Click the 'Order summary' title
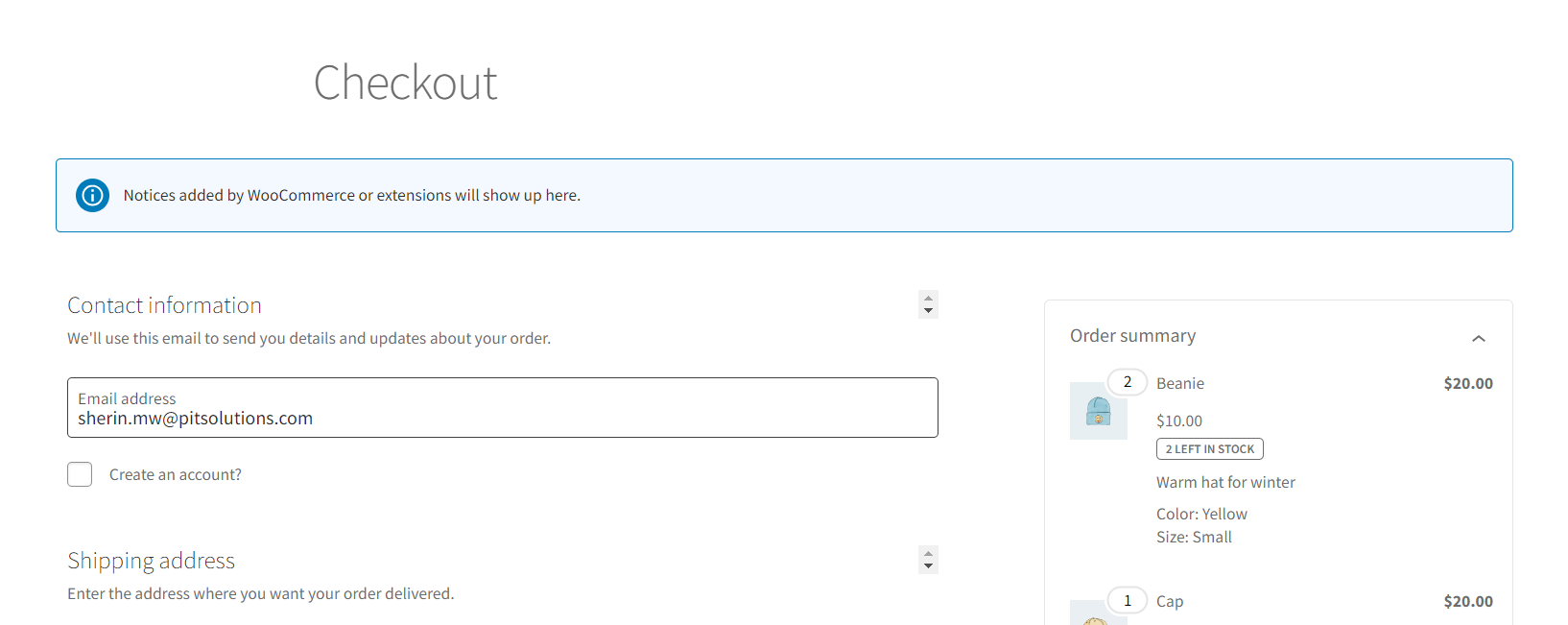 [x=1132, y=336]
